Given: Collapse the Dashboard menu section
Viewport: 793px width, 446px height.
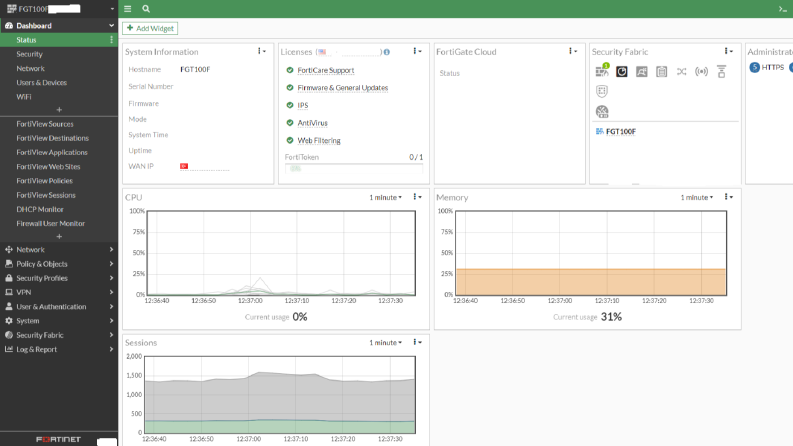Looking at the screenshot, I should [59, 25].
